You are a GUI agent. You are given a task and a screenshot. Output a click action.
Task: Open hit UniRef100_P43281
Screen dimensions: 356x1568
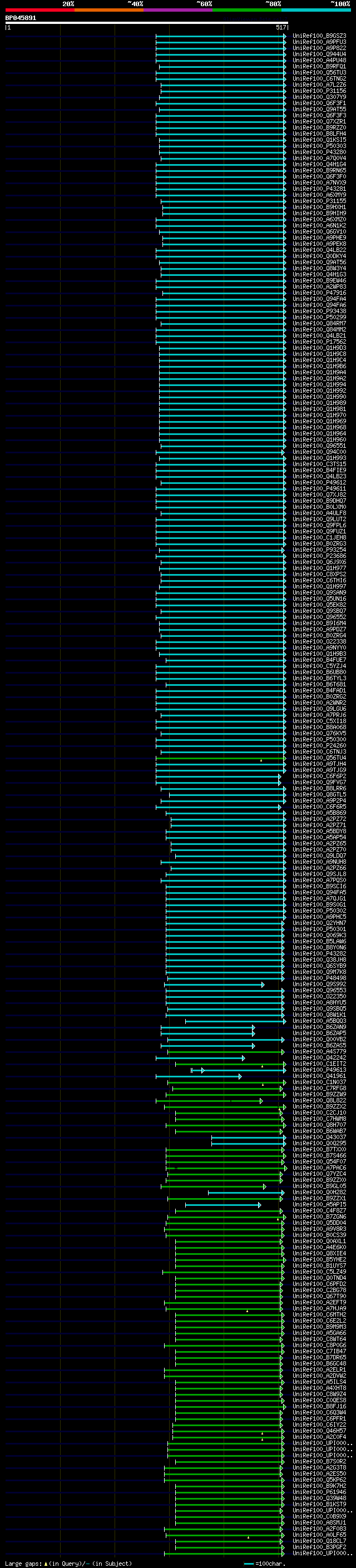point(319,189)
